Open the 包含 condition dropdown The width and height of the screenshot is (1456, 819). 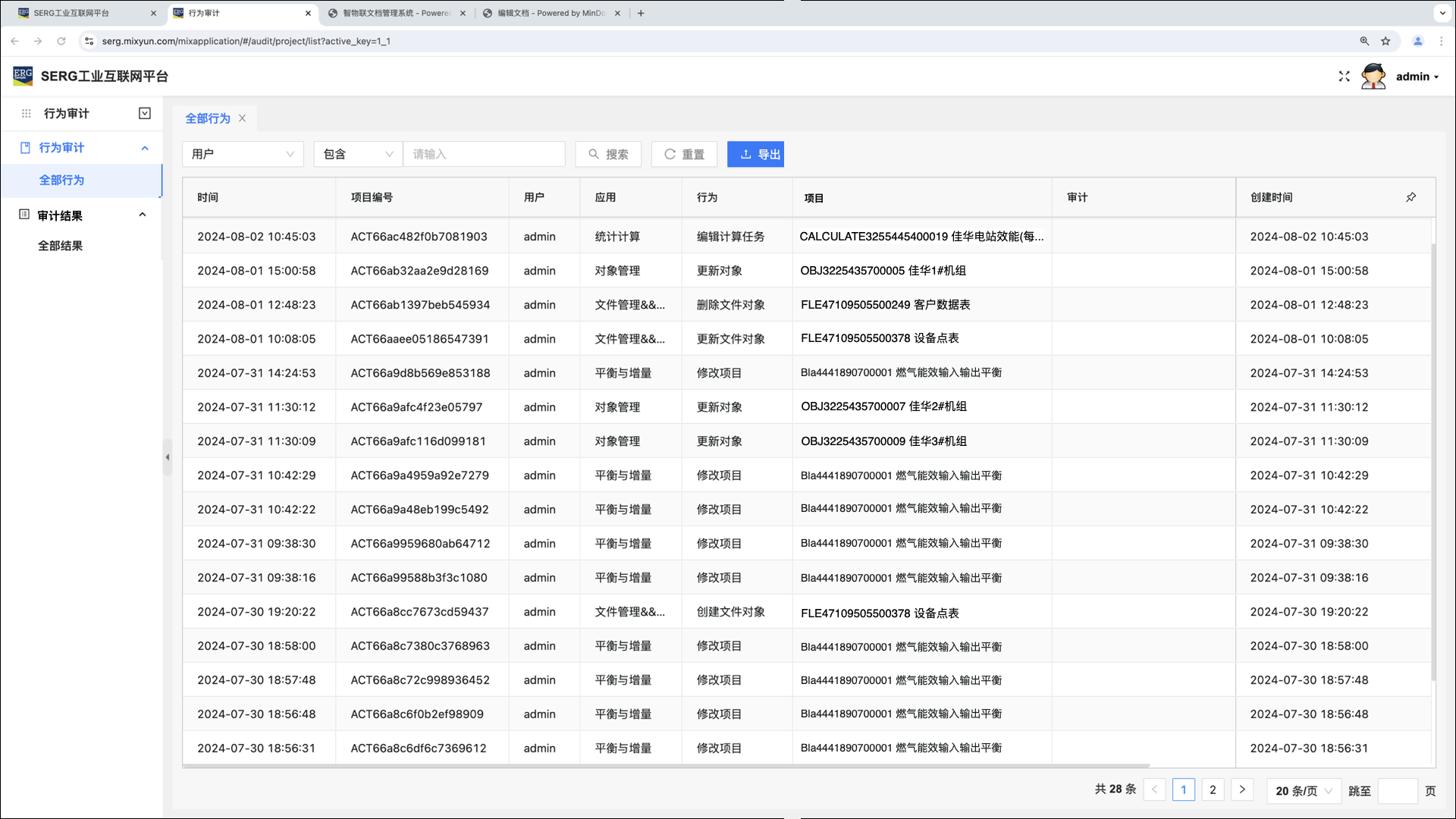(x=358, y=154)
